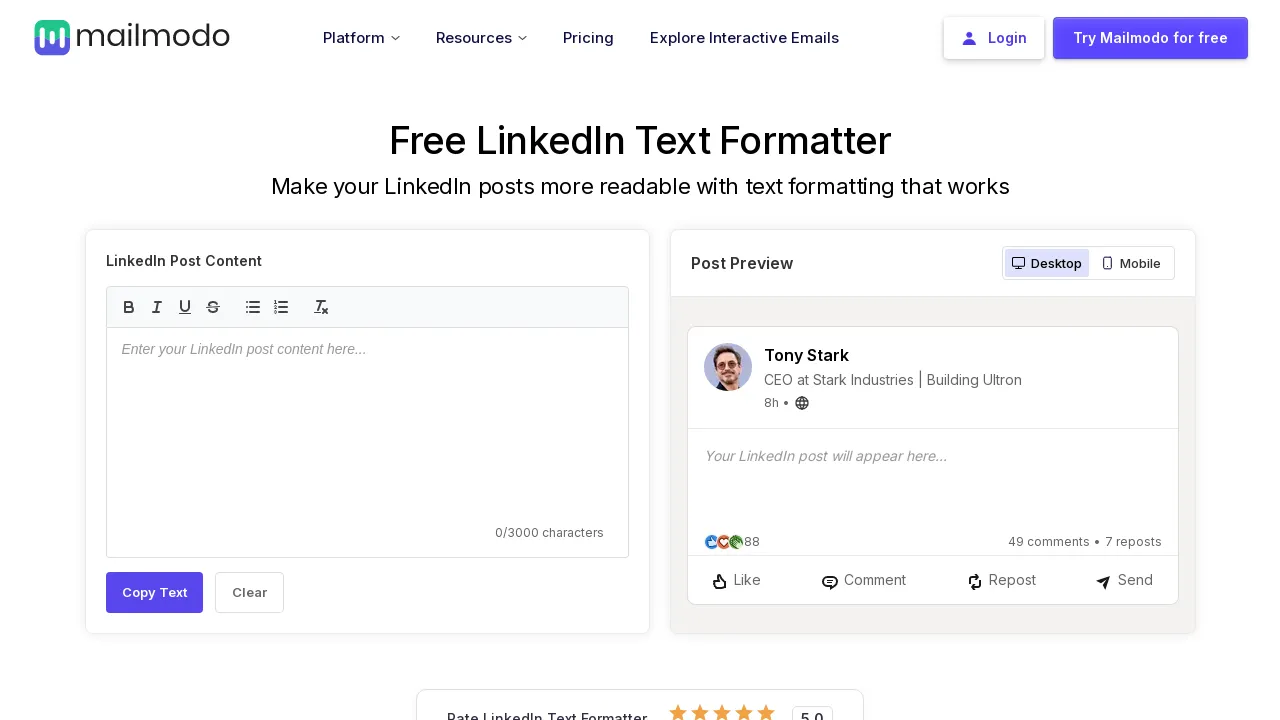
Task: Select the Strikethrough formatting icon
Action: 213,307
